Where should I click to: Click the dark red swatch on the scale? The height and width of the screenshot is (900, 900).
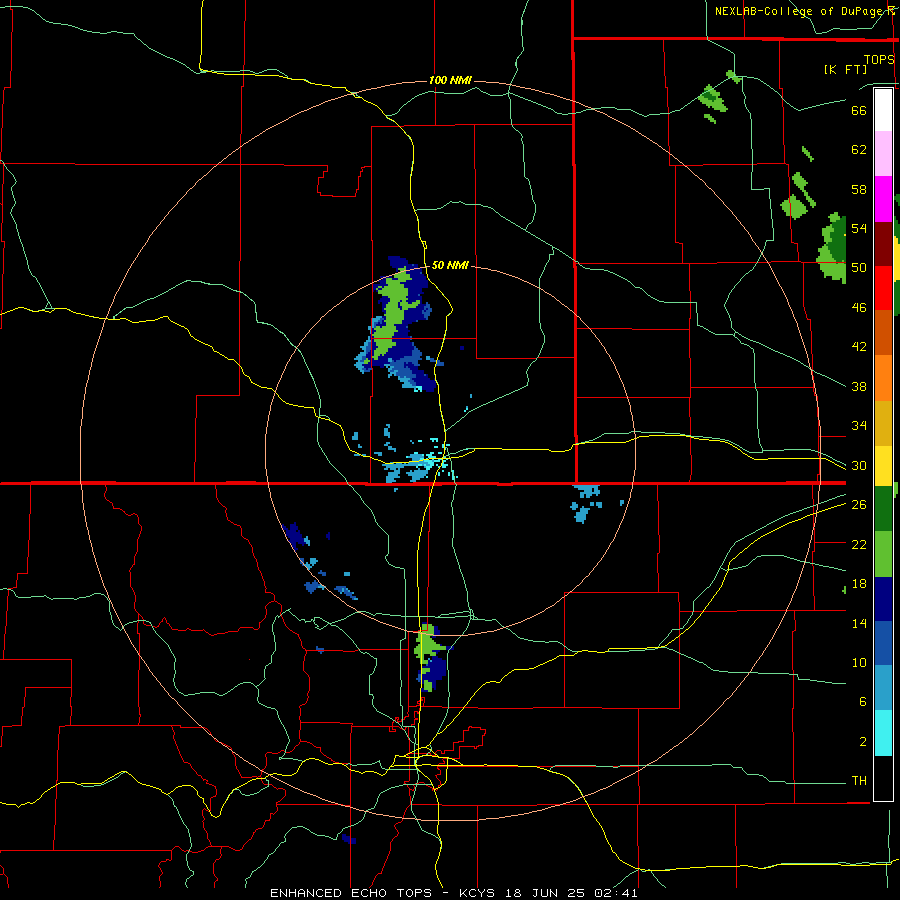(883, 244)
